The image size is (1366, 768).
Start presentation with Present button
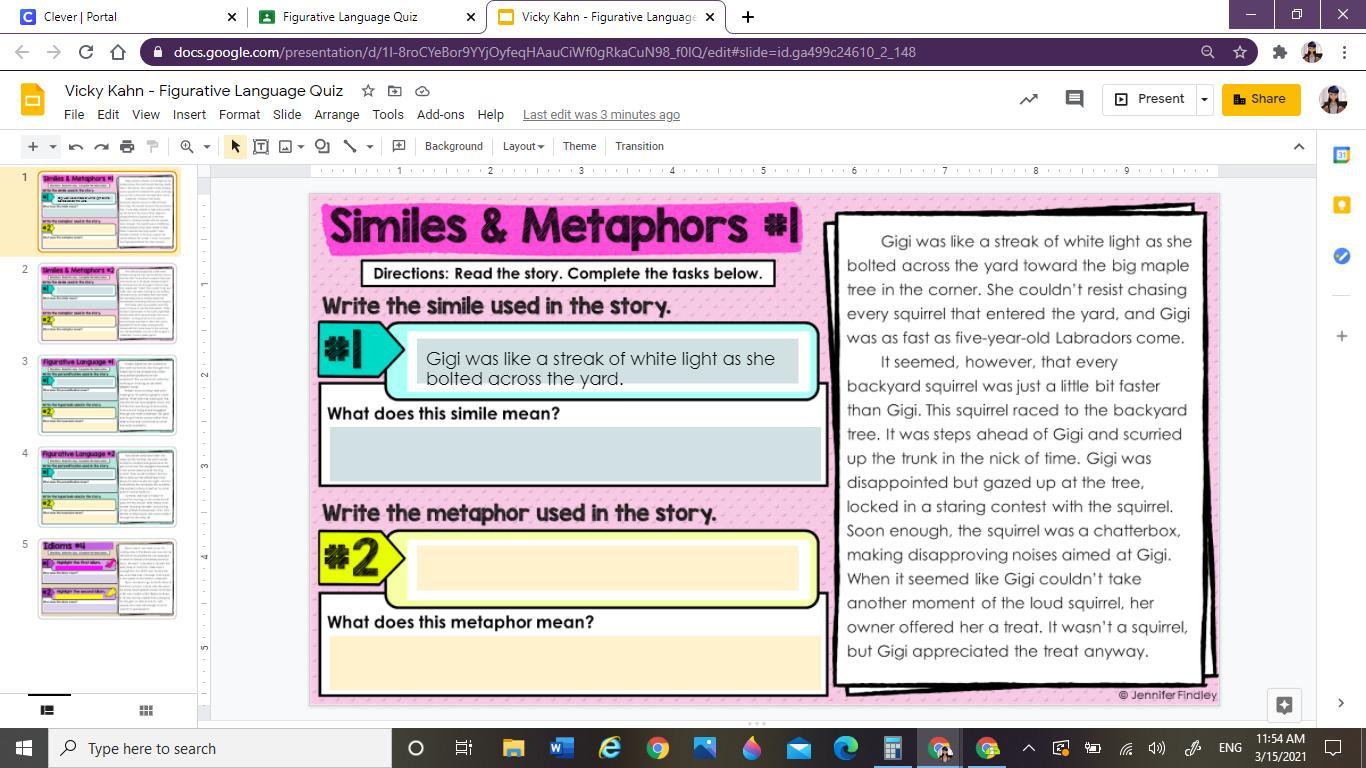1149,99
